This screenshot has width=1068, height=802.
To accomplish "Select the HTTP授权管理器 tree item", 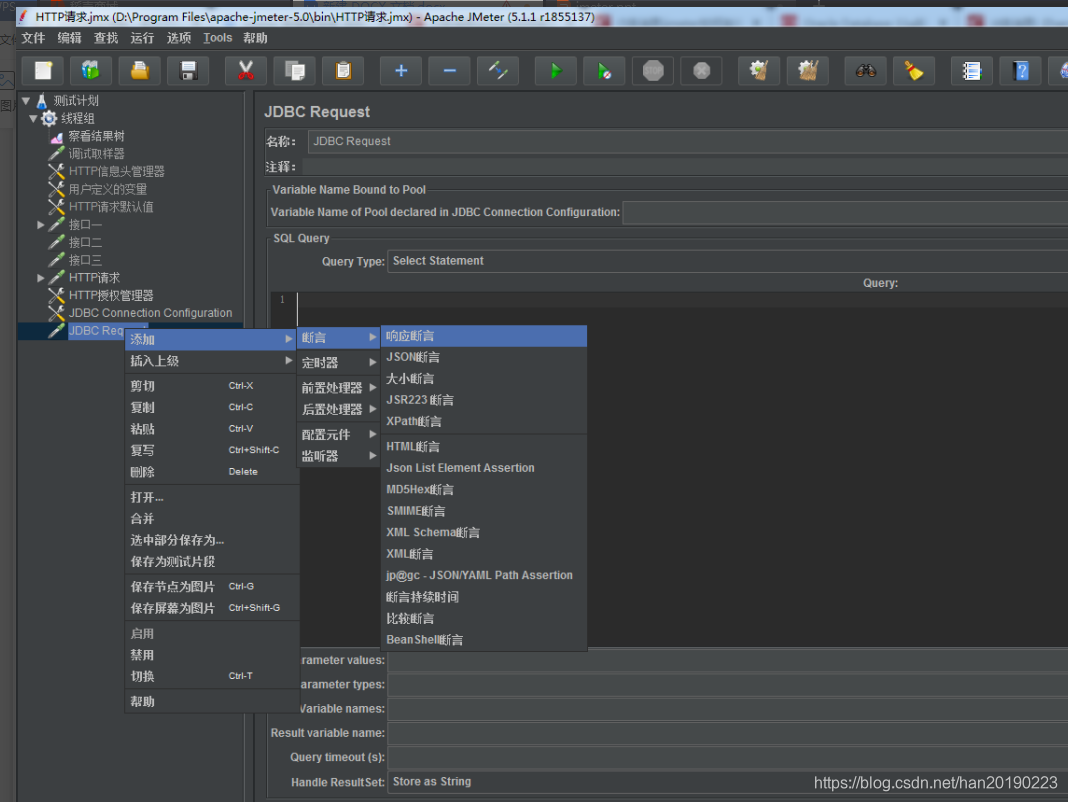I will tap(110, 296).
